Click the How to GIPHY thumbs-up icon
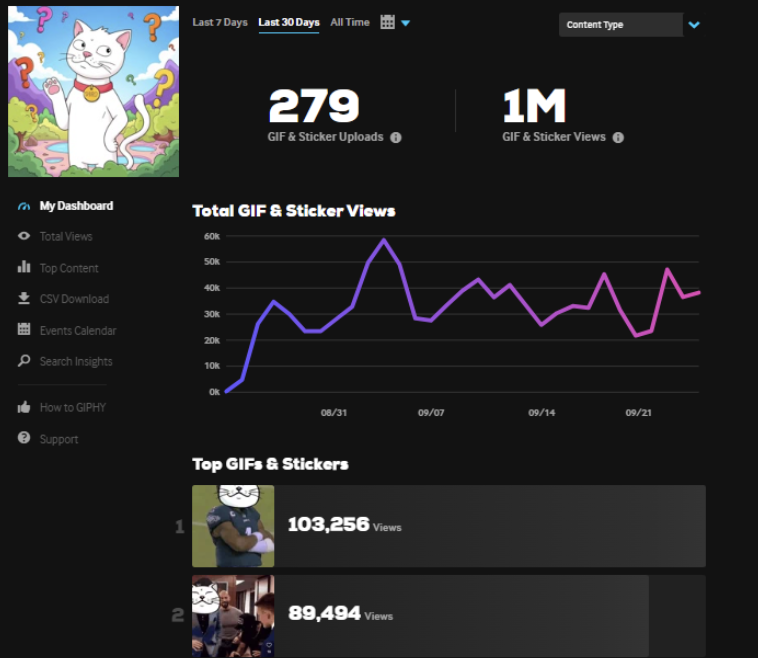This screenshot has width=758, height=658. pyautogui.click(x=24, y=407)
